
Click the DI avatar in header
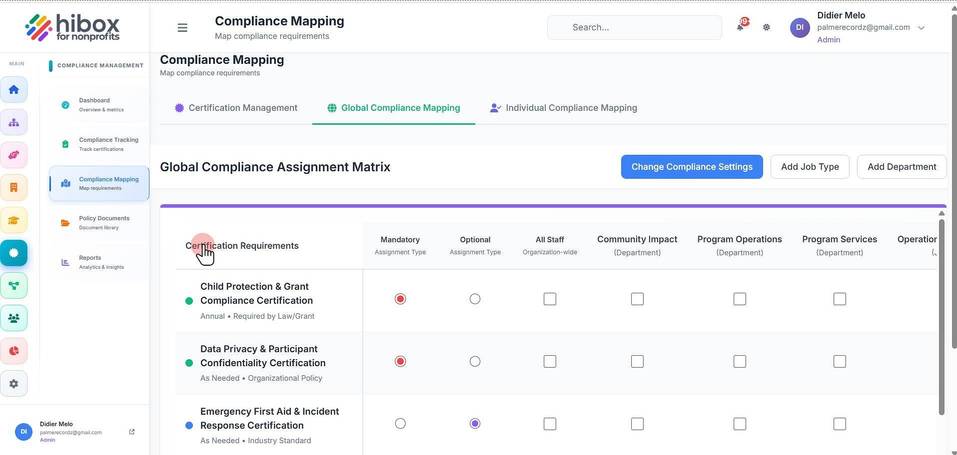coord(800,27)
